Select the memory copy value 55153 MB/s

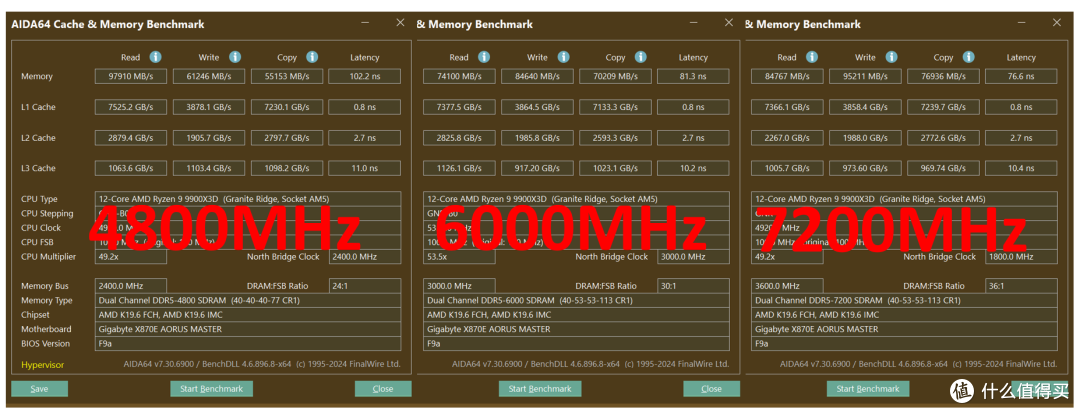coord(287,76)
